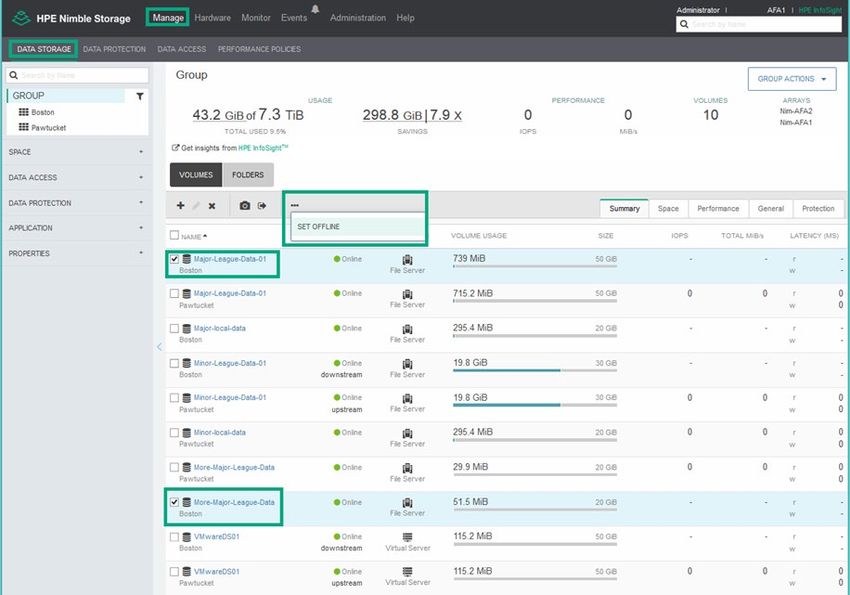The image size is (850, 595).
Task: Toggle the select-all NAME header checkbox
Action: pyautogui.click(x=174, y=235)
